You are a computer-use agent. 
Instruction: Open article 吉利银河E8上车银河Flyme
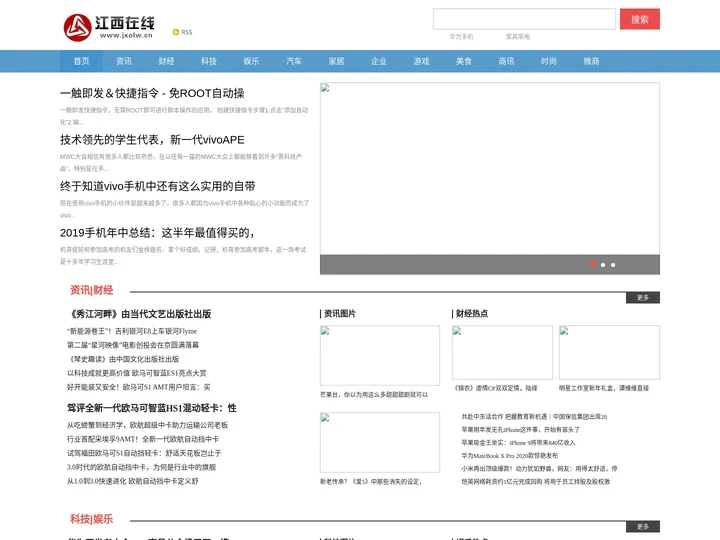pos(132,331)
